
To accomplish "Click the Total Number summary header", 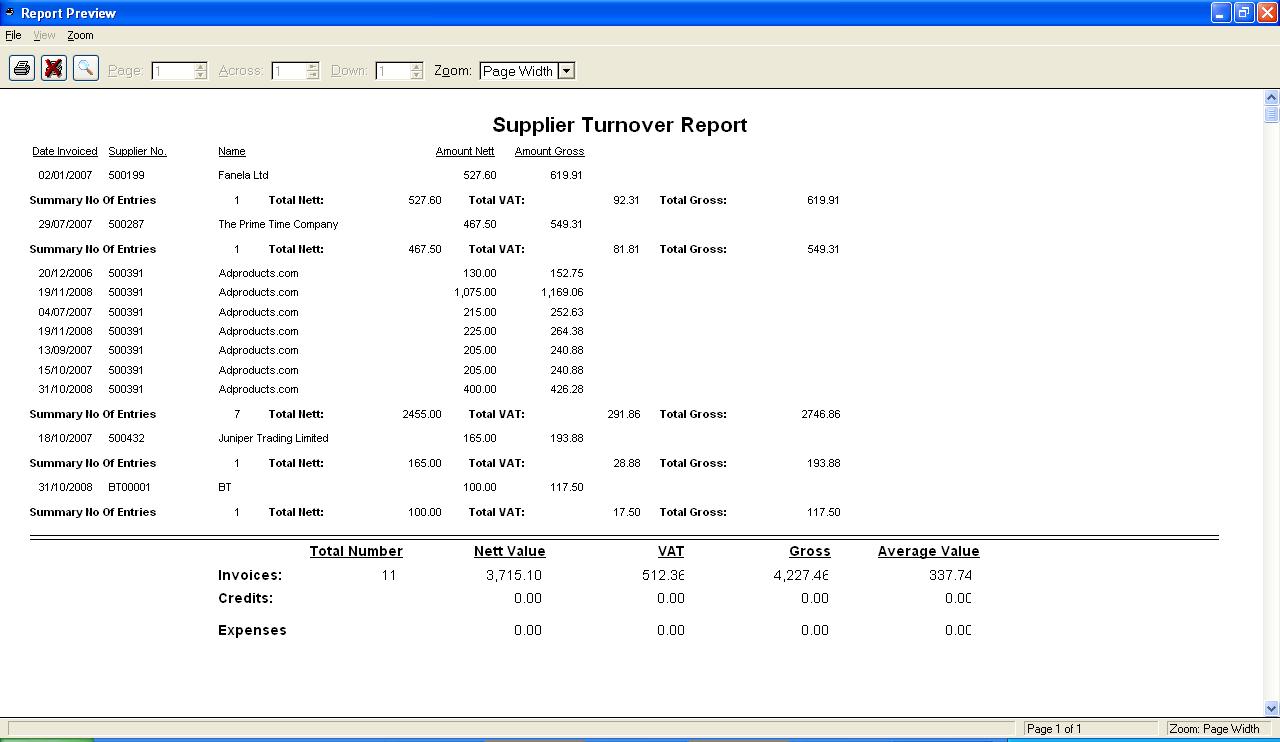I will point(356,551).
